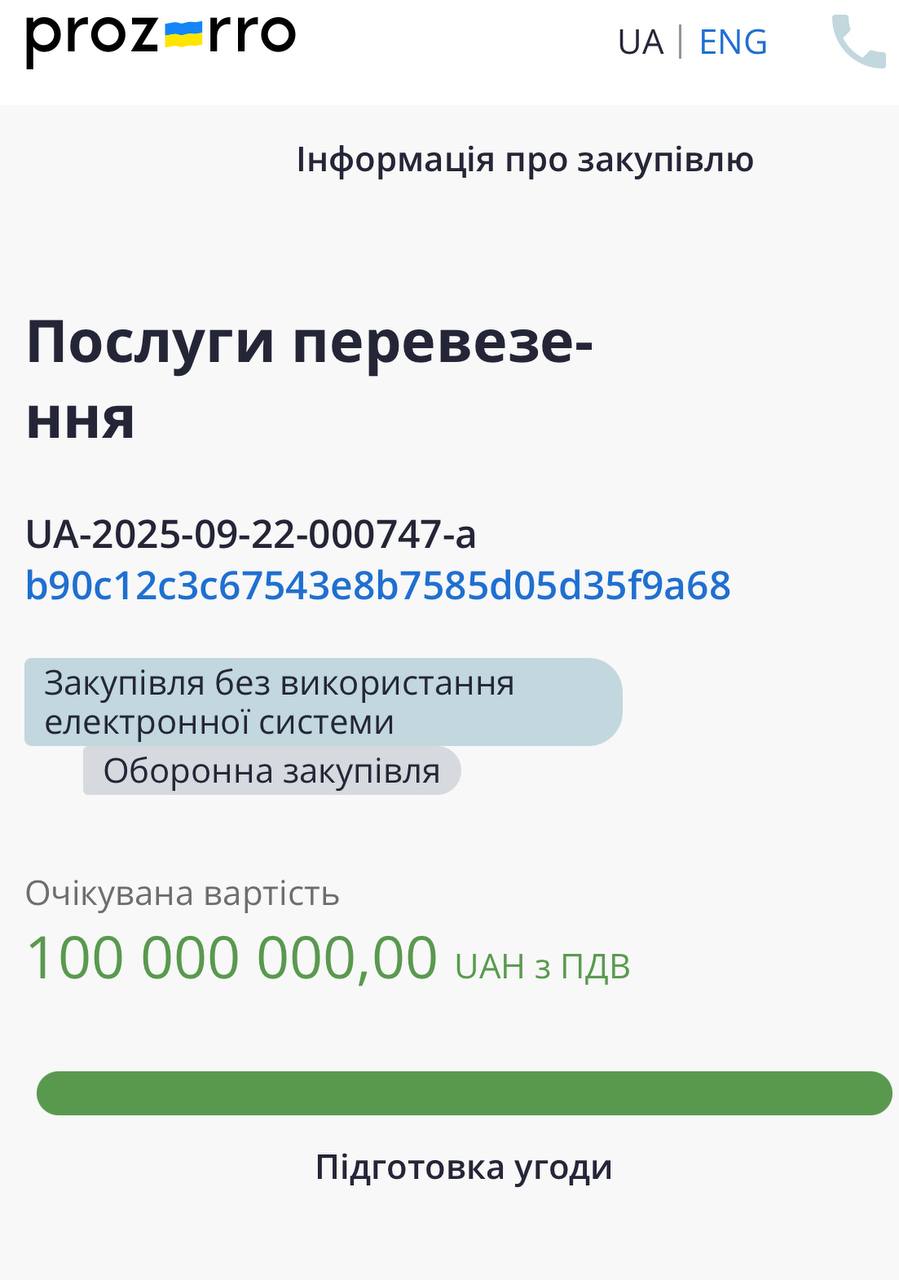The width and height of the screenshot is (899, 1280).
Task: Switch language to ENG
Action: [733, 42]
